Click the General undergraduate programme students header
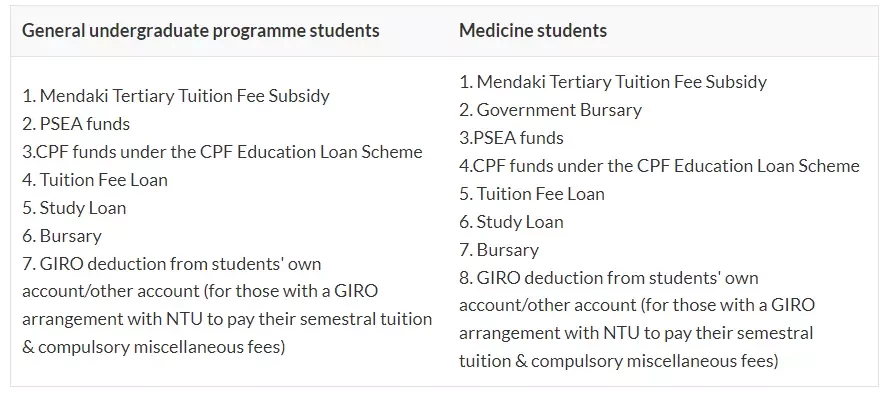 pos(201,30)
